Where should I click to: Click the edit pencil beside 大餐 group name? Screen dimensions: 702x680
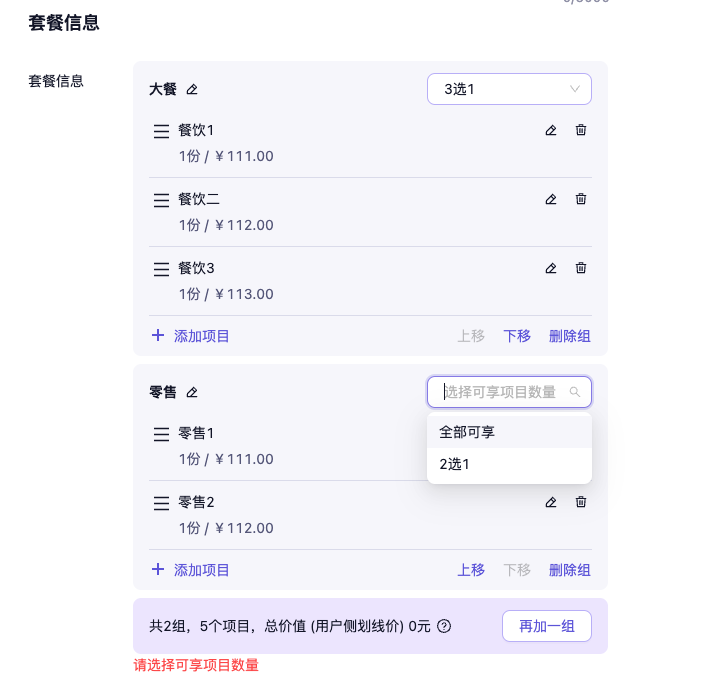click(x=192, y=90)
